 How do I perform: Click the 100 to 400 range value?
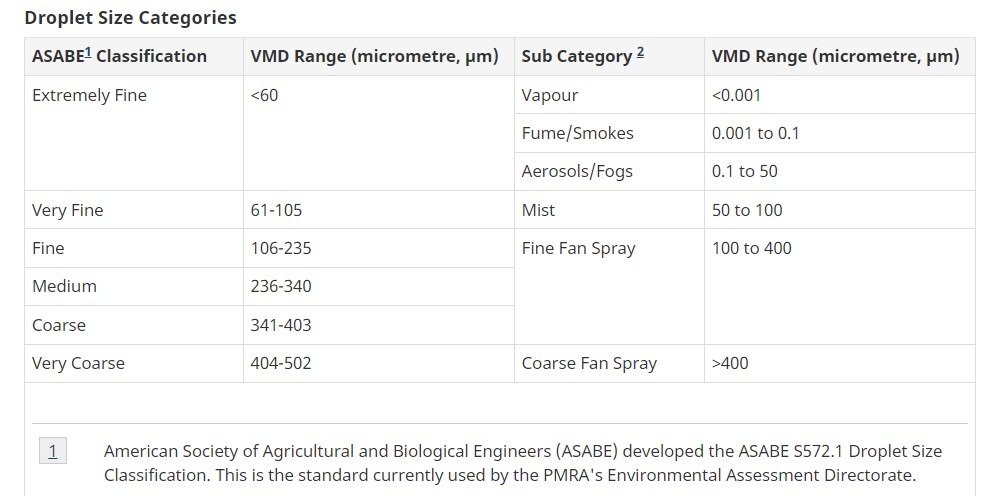[751, 248]
